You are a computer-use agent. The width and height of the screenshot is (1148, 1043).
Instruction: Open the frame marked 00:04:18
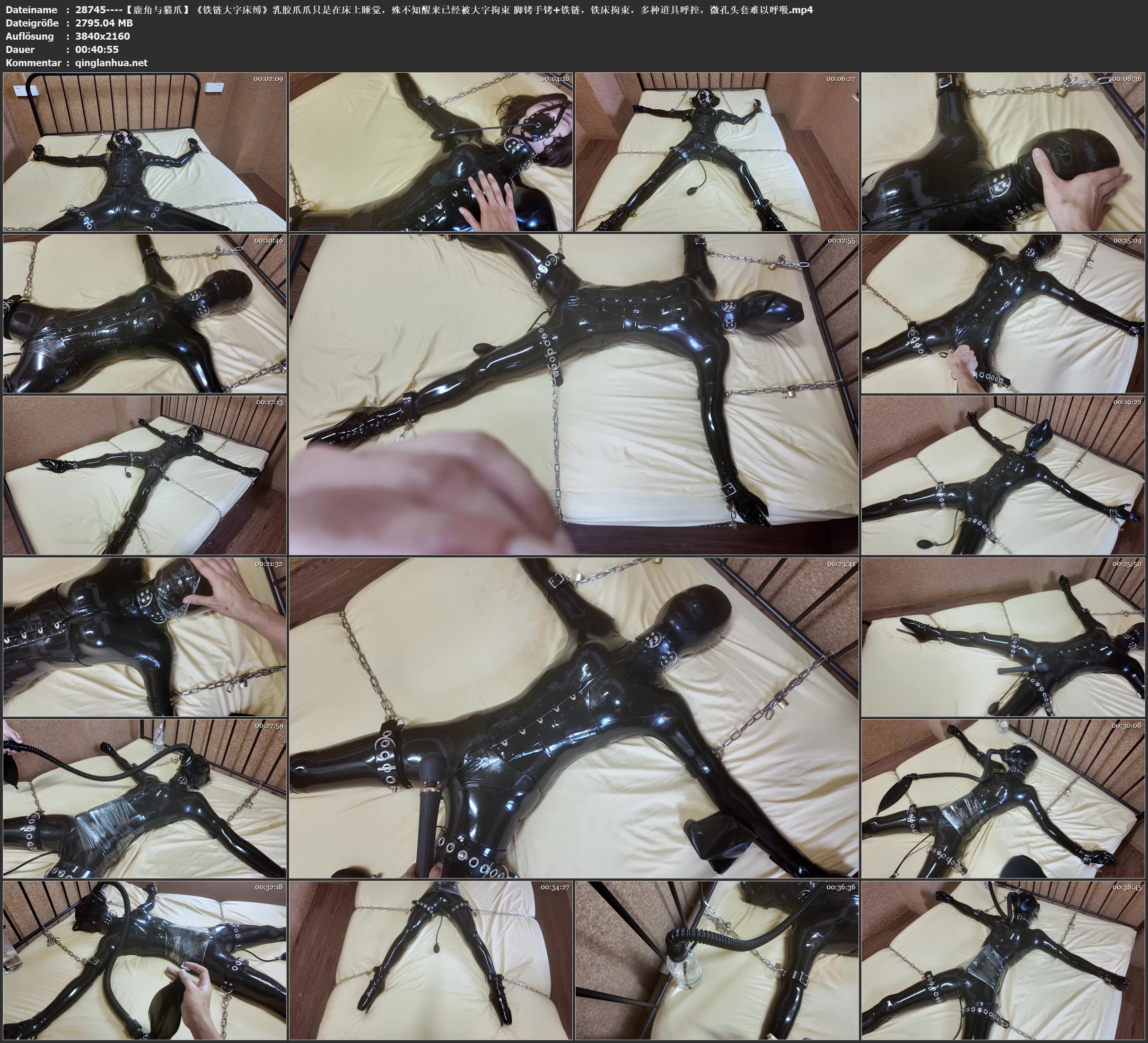(x=430, y=151)
